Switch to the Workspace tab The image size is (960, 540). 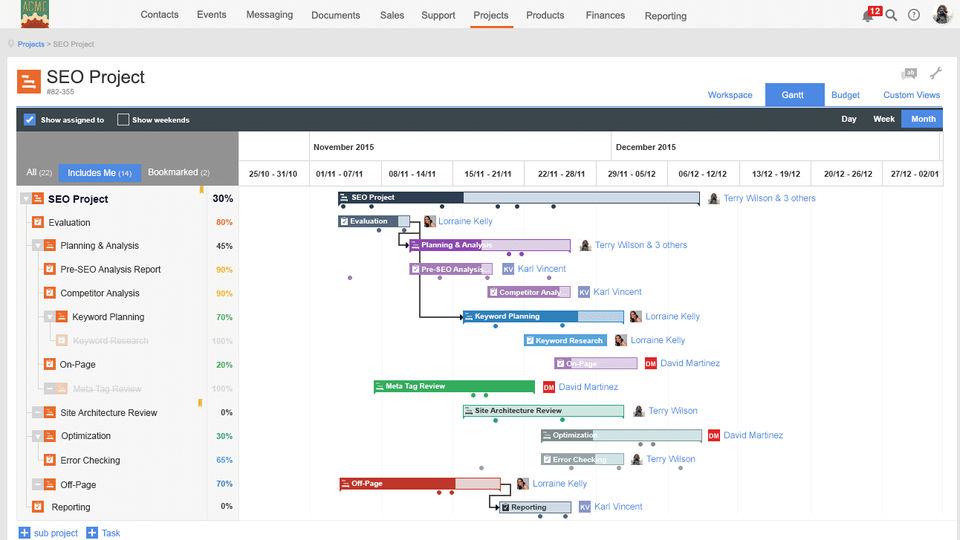(730, 95)
